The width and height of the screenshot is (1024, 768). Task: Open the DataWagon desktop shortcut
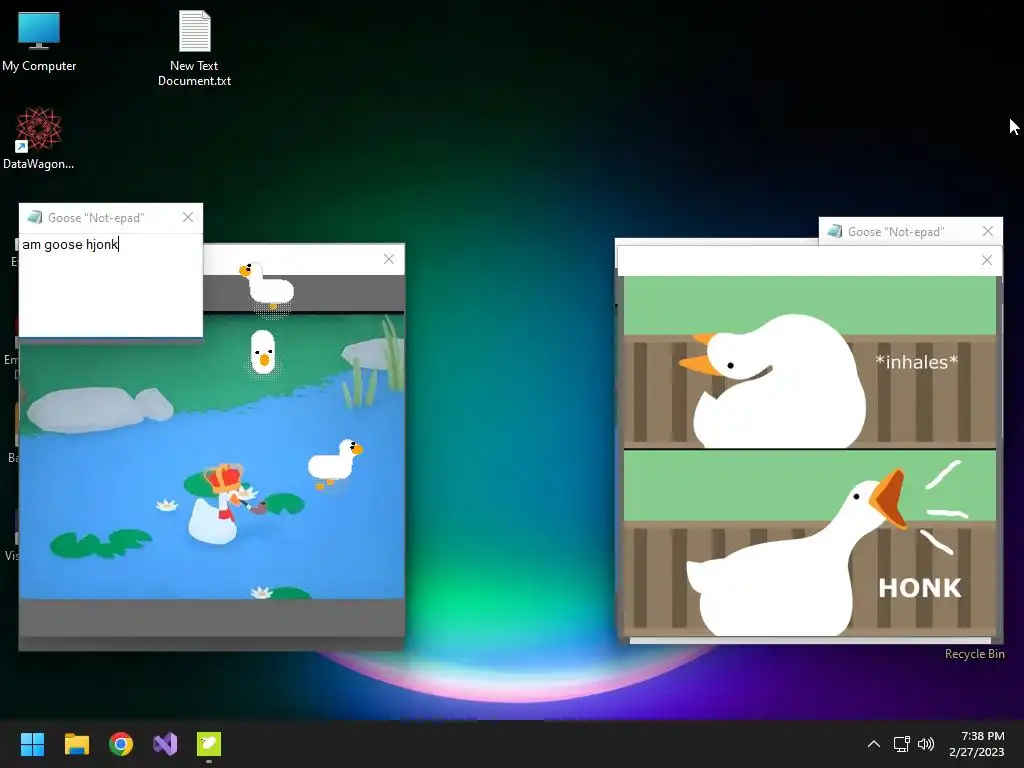coord(39,138)
